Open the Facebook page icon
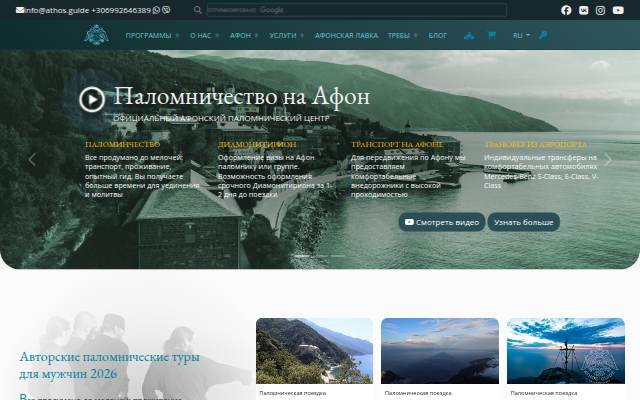Viewport: 640px width, 400px height. (x=566, y=10)
